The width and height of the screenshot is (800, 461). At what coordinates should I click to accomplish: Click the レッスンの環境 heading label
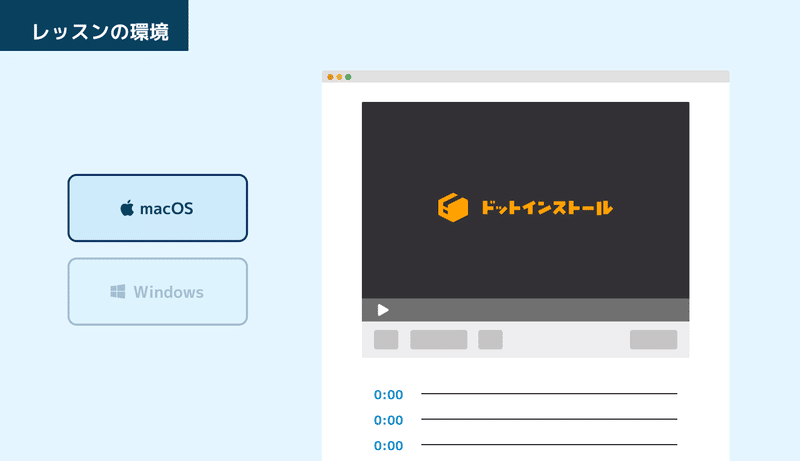point(100,32)
